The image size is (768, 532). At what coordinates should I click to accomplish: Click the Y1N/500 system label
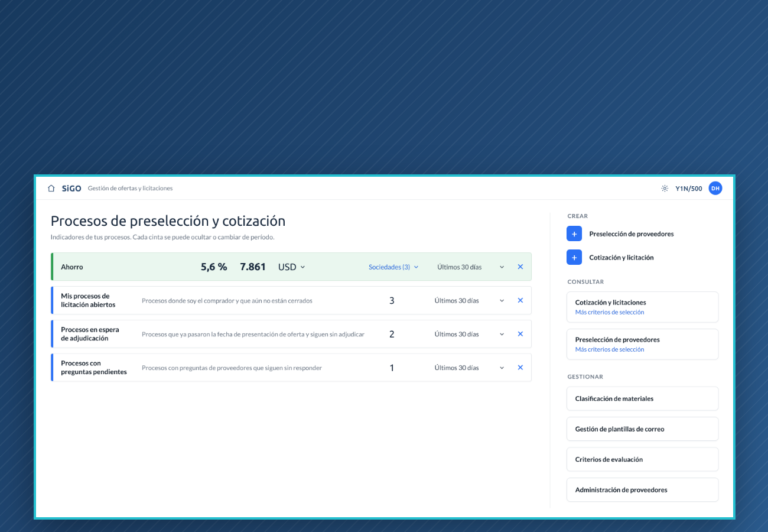[x=688, y=189]
